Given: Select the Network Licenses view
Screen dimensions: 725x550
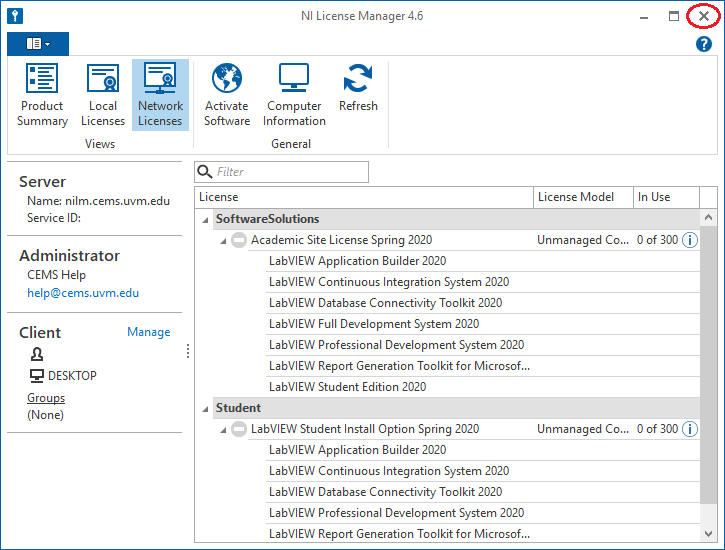Looking at the screenshot, I should pos(160,95).
